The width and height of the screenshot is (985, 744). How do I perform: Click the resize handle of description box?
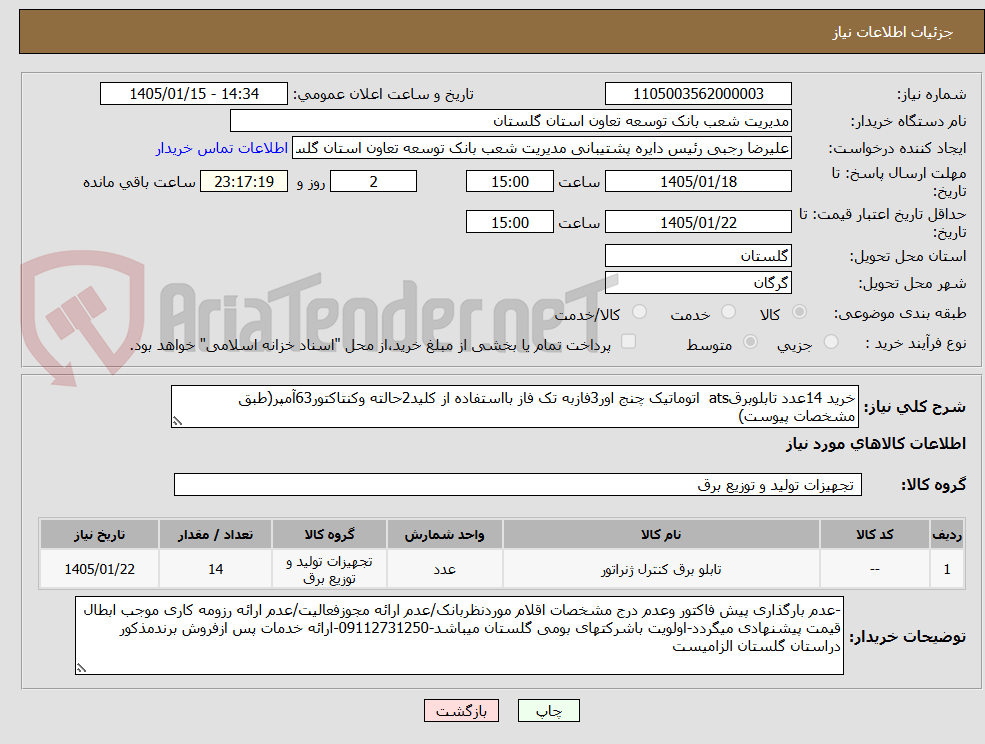click(x=177, y=422)
